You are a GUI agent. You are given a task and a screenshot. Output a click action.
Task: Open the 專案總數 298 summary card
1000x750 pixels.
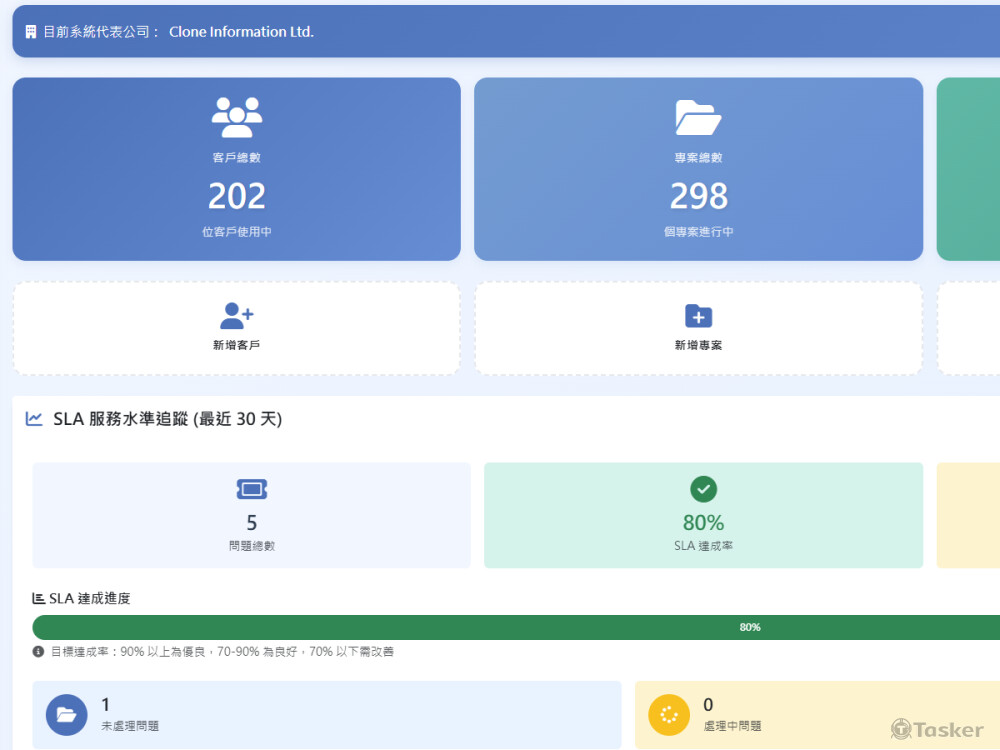[x=698, y=169]
